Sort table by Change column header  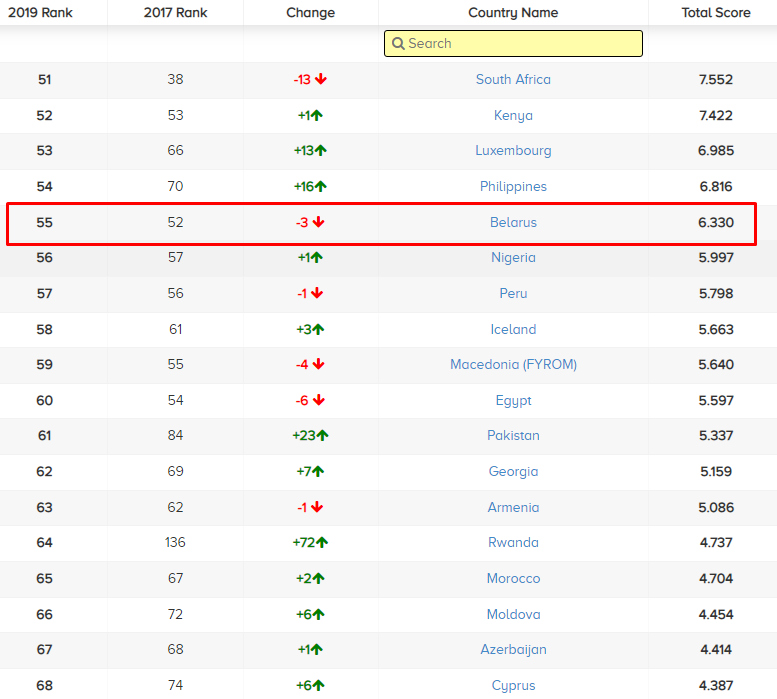310,13
